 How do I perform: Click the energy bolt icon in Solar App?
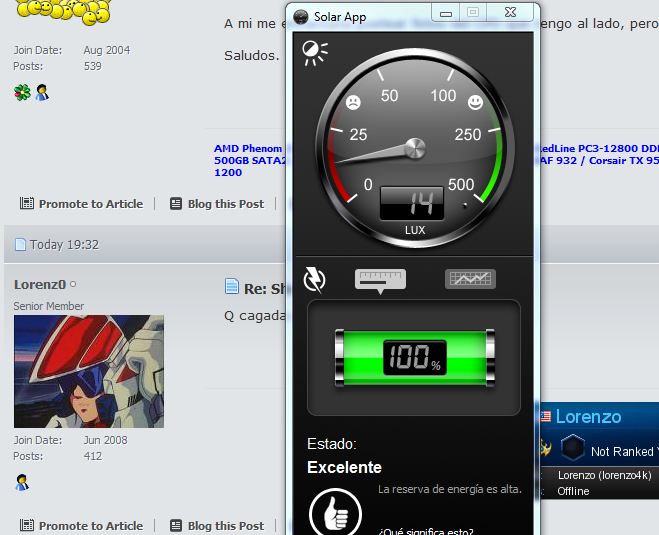(x=314, y=279)
